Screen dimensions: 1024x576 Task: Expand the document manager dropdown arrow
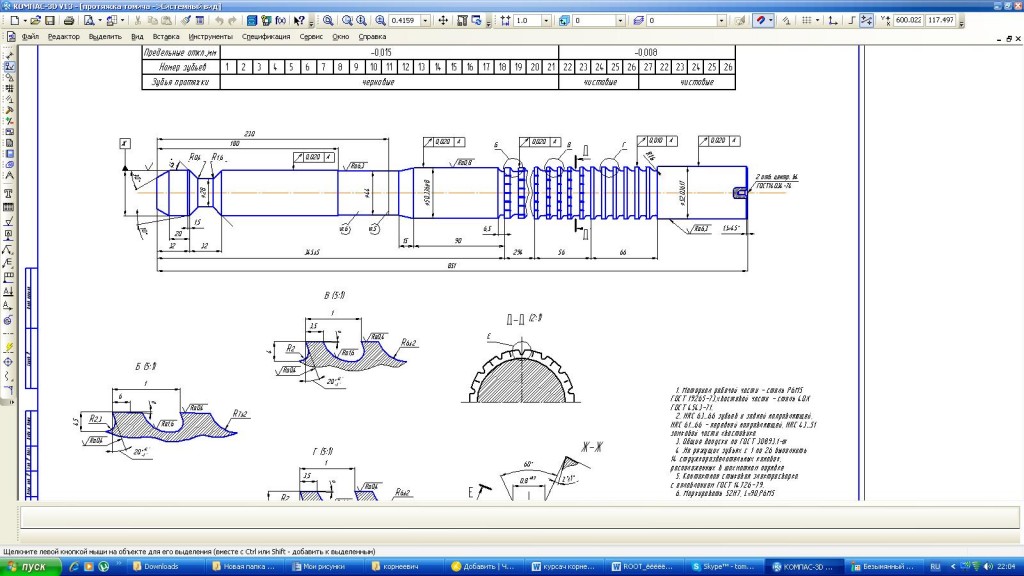point(122,21)
